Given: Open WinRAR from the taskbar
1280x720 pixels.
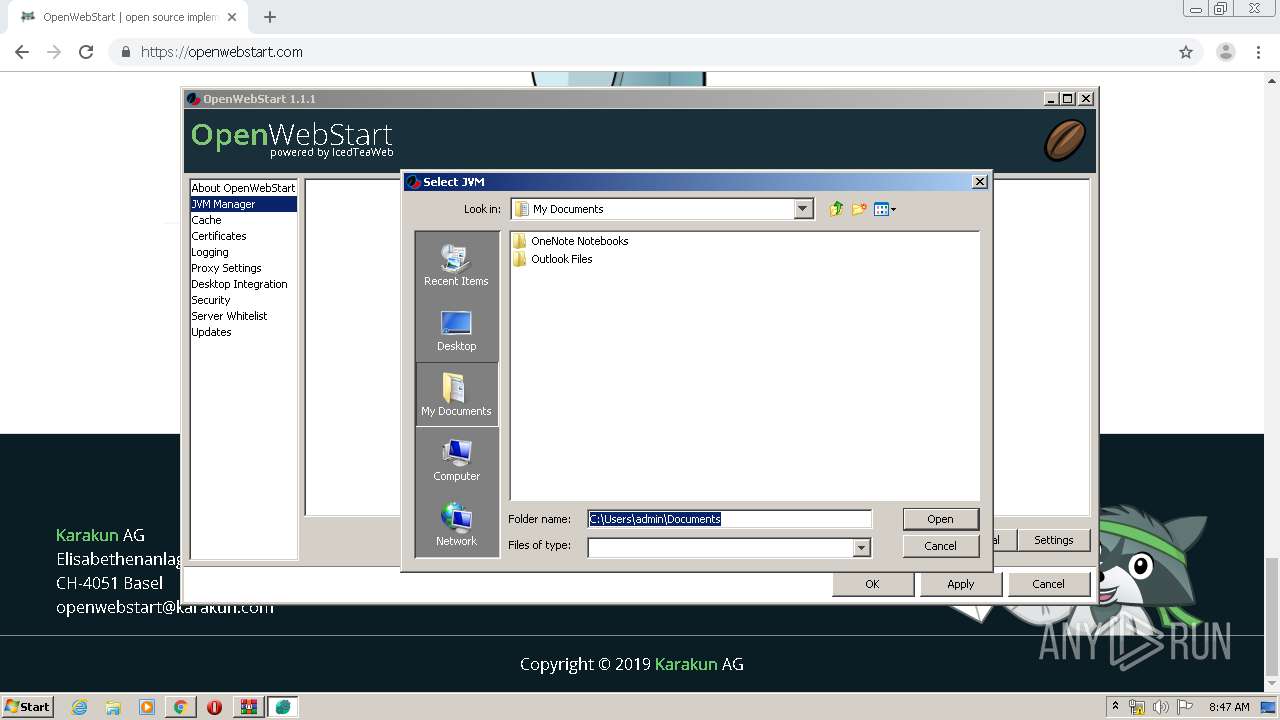Looking at the screenshot, I should (248, 707).
